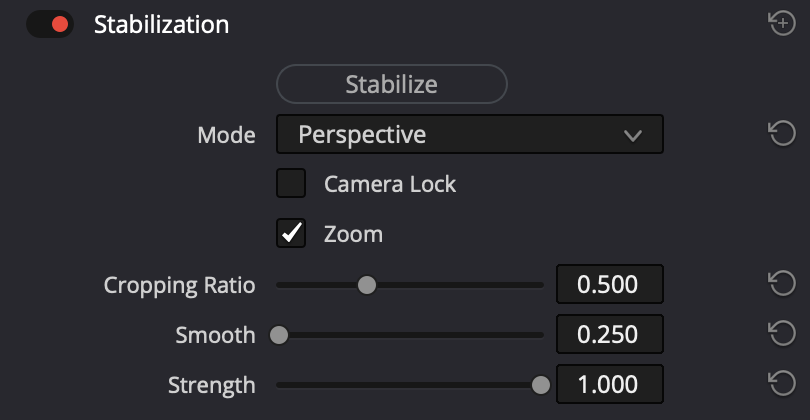Click the Smooth slider handle

coord(279,335)
